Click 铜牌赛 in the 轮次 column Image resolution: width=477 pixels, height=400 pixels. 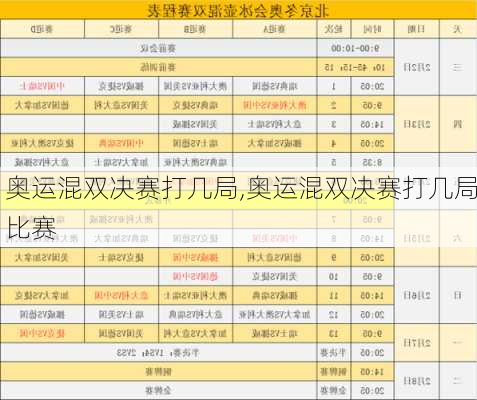pos(334,371)
